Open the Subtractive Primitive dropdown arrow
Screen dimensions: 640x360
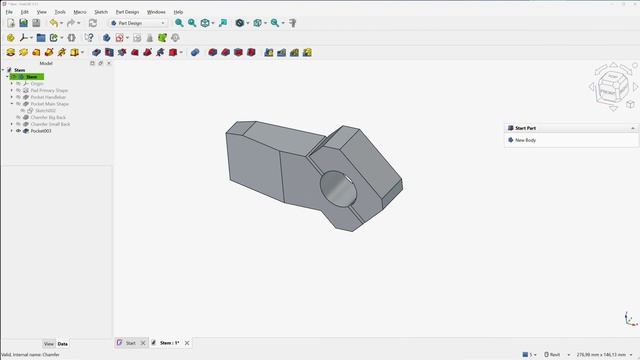pos(181,52)
